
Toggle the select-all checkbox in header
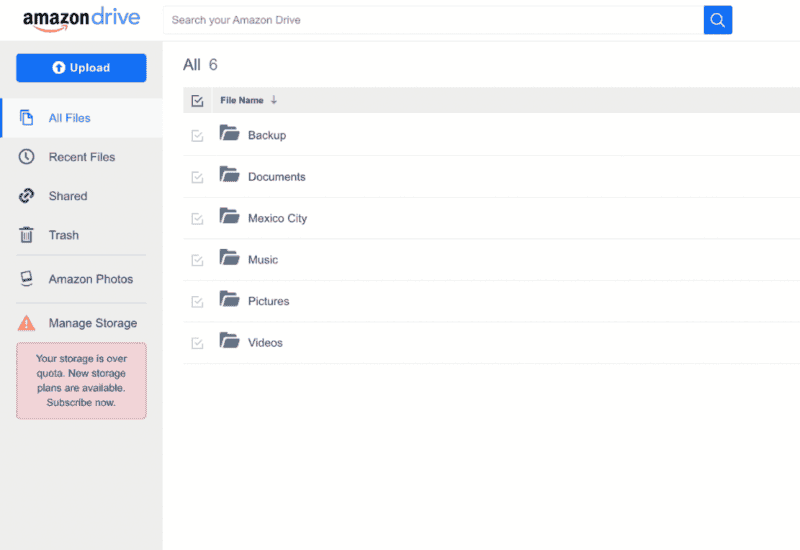pos(197,101)
